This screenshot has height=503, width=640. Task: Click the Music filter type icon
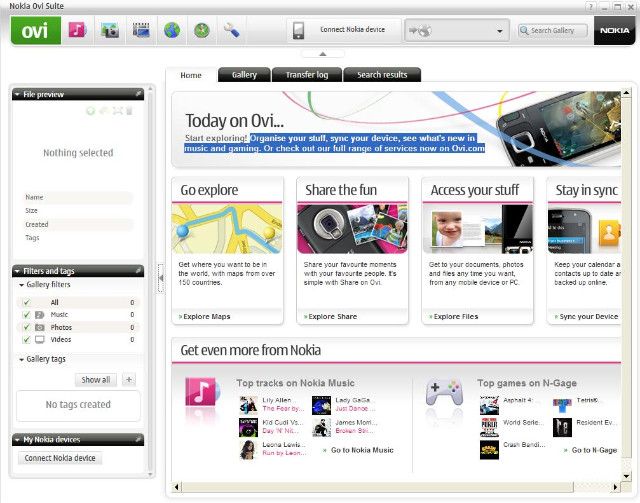click(x=40, y=314)
